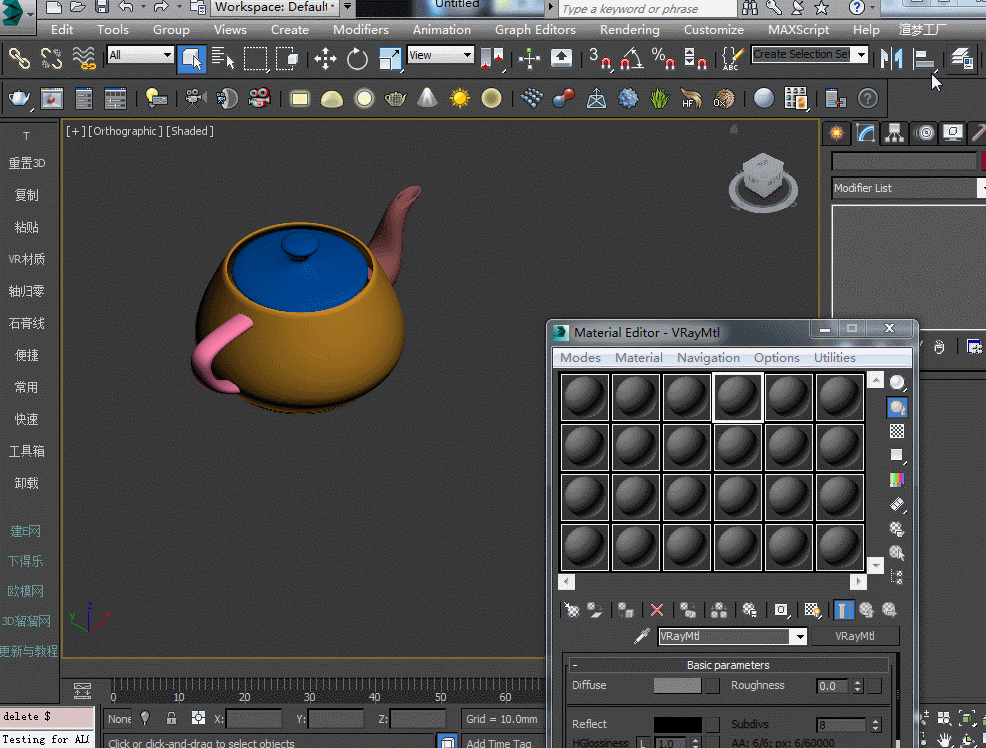This screenshot has height=748, width=986.
Task: Click the 重置3D button in left sidebar
Action: click(27, 163)
